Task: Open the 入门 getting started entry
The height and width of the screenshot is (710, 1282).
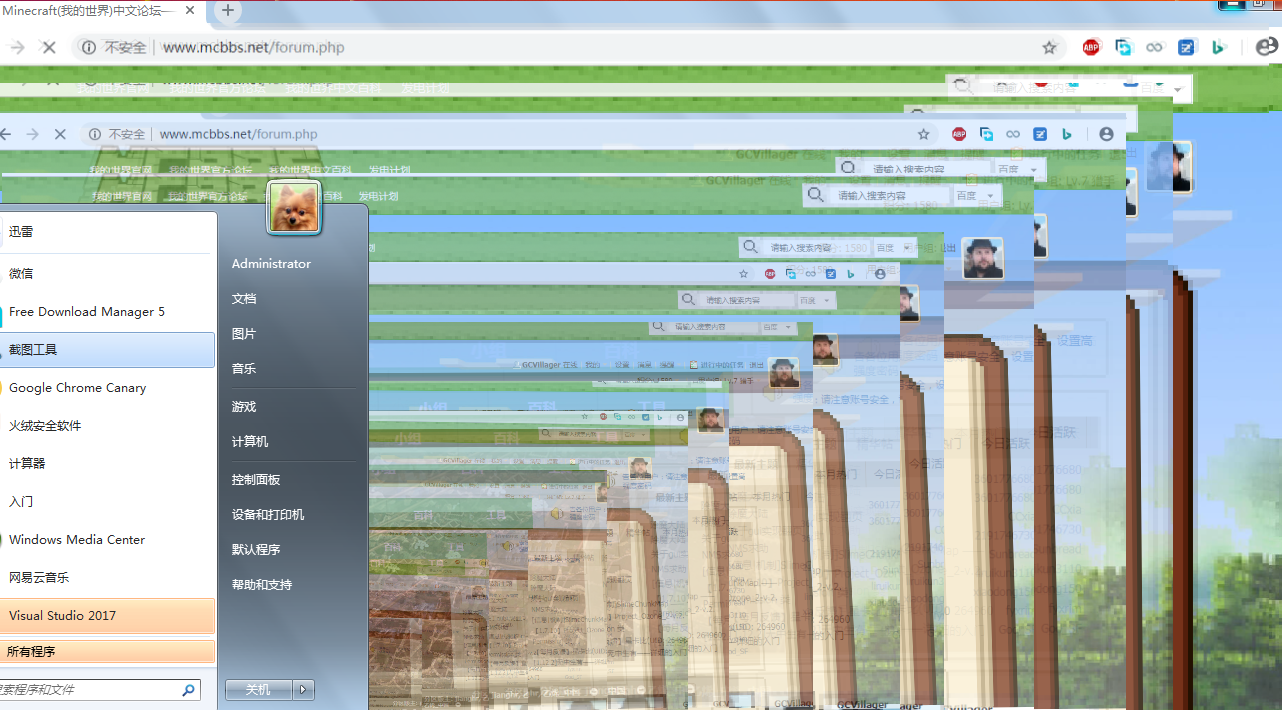Action: click(107, 501)
